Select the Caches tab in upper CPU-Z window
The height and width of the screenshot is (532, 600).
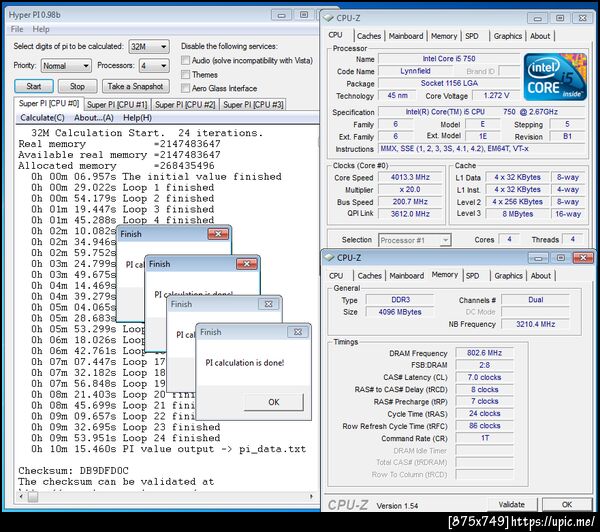369,36
